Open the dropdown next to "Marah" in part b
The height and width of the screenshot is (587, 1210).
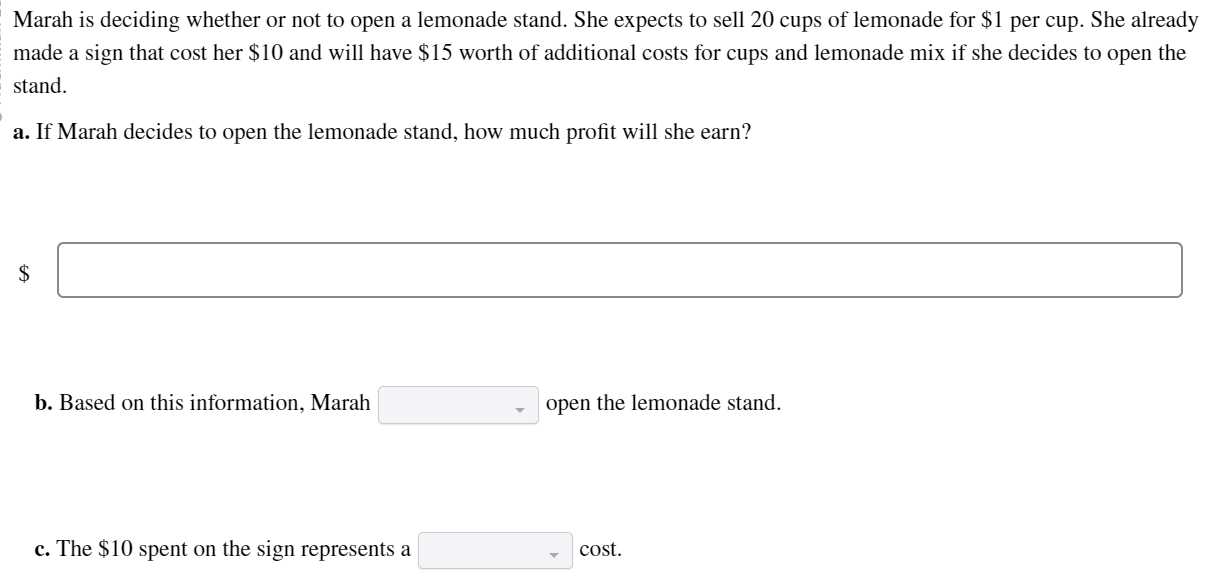[x=457, y=404]
